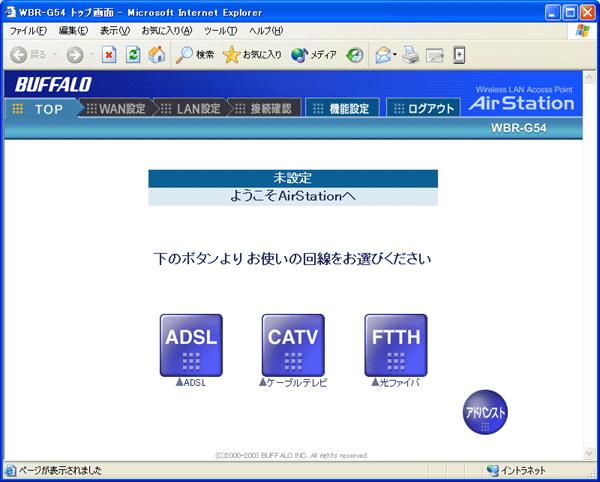Switch to the LAN設定 tab
Screen dimensions: 600x482
191,109
